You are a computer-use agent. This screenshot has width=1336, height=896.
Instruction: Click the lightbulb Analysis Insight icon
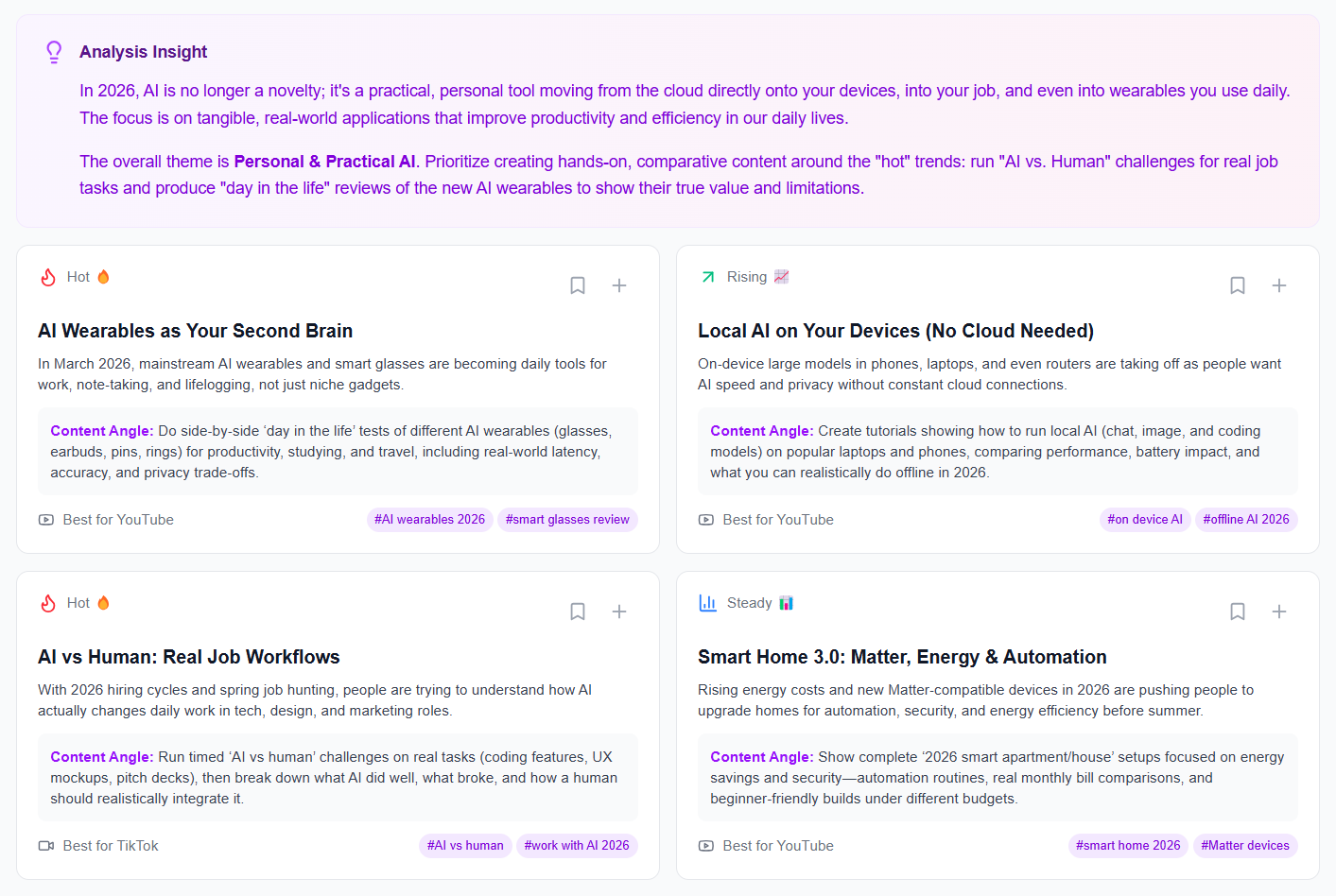tap(54, 52)
